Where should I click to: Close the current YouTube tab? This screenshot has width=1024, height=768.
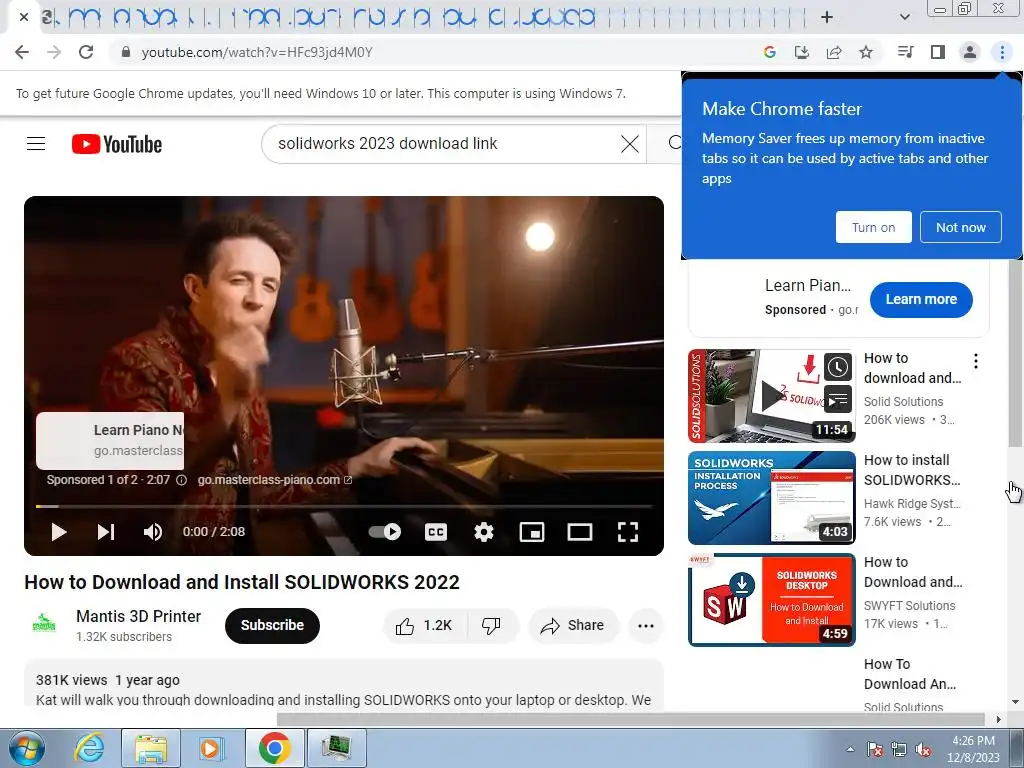pyautogui.click(x=24, y=17)
